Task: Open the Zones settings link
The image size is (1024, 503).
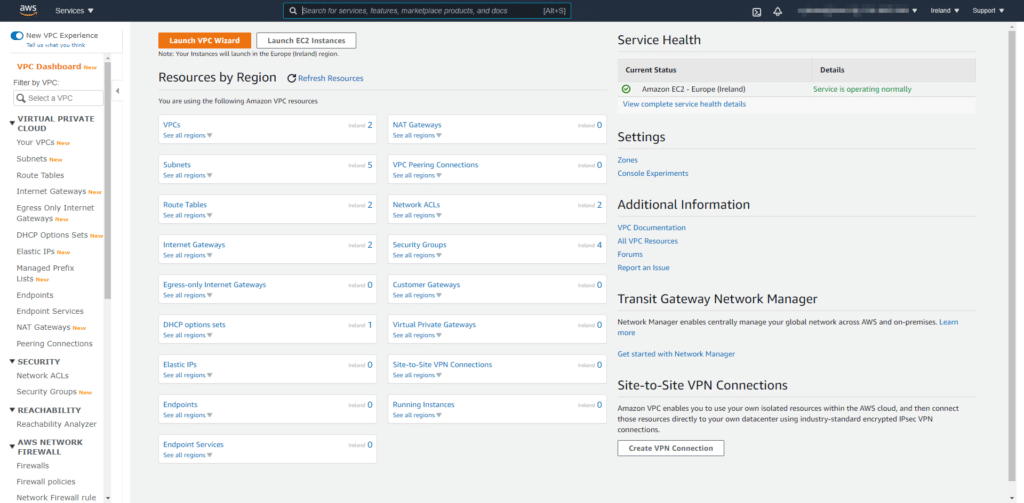Action: 628,160
